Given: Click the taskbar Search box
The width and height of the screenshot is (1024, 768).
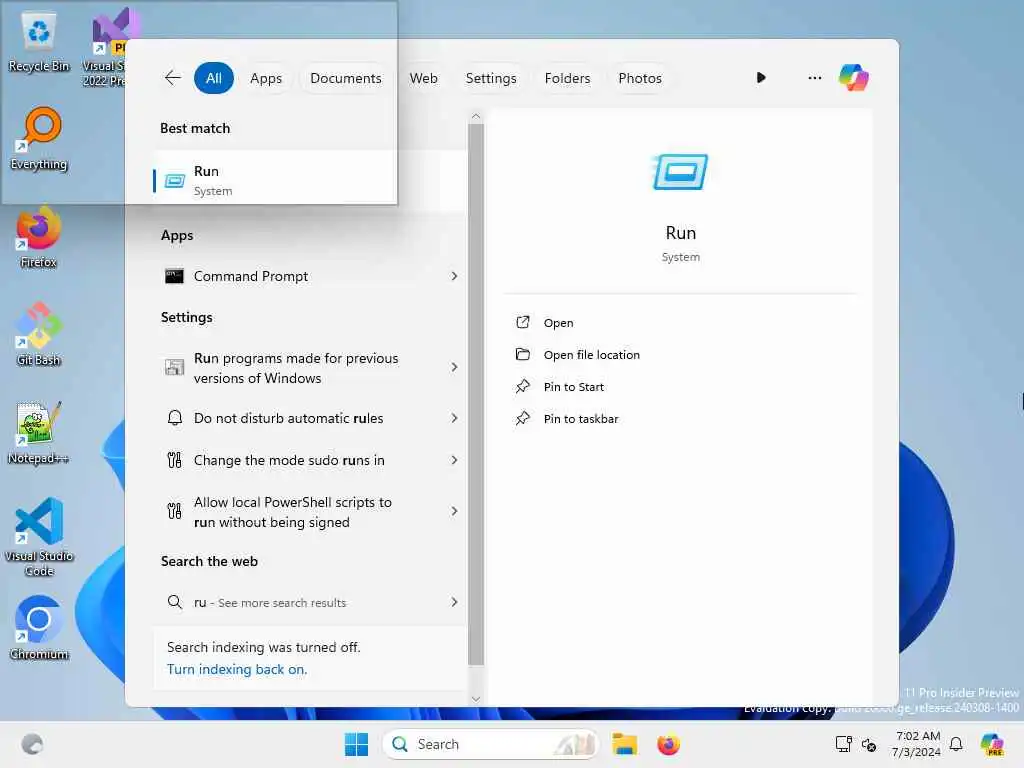Looking at the screenshot, I should [x=490, y=744].
